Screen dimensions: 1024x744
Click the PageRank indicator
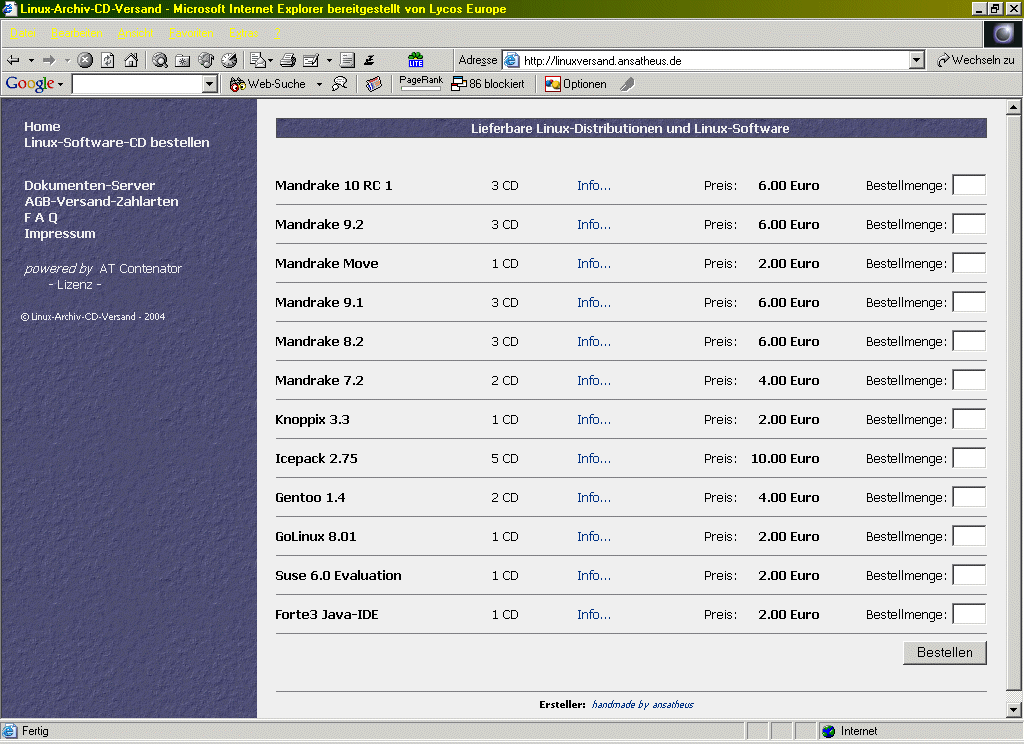tap(421, 82)
